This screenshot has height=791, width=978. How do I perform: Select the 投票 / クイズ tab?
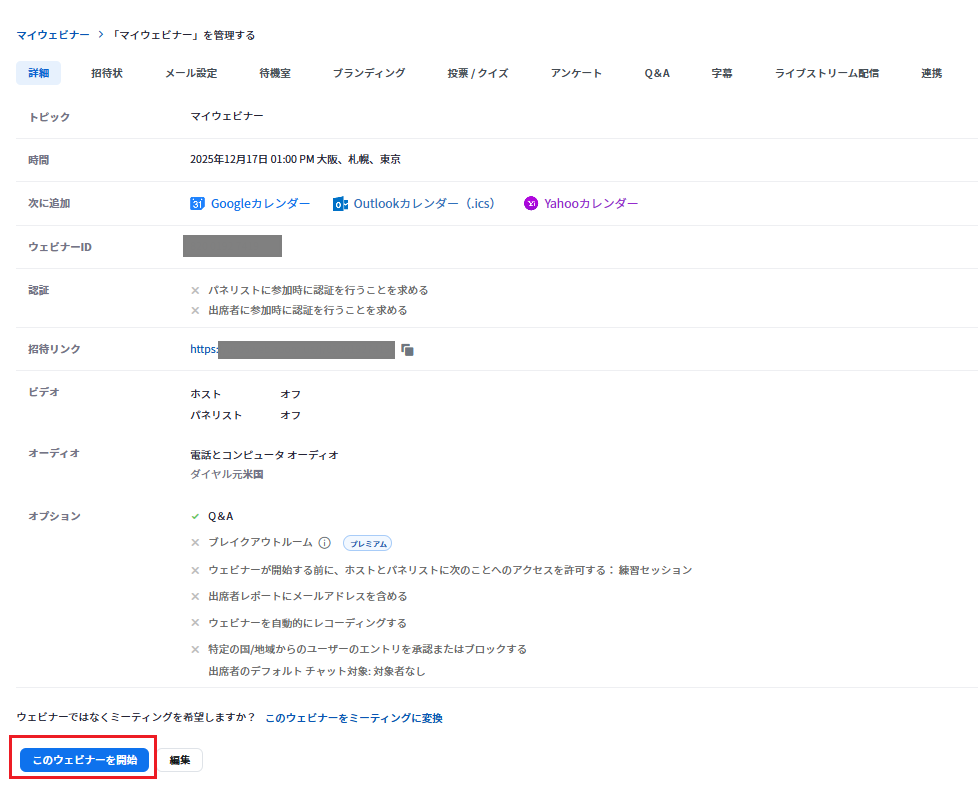click(x=478, y=73)
